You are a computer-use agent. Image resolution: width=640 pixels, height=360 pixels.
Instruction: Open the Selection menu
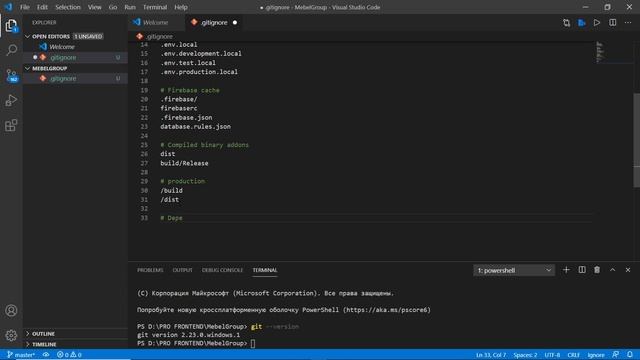(68, 7)
